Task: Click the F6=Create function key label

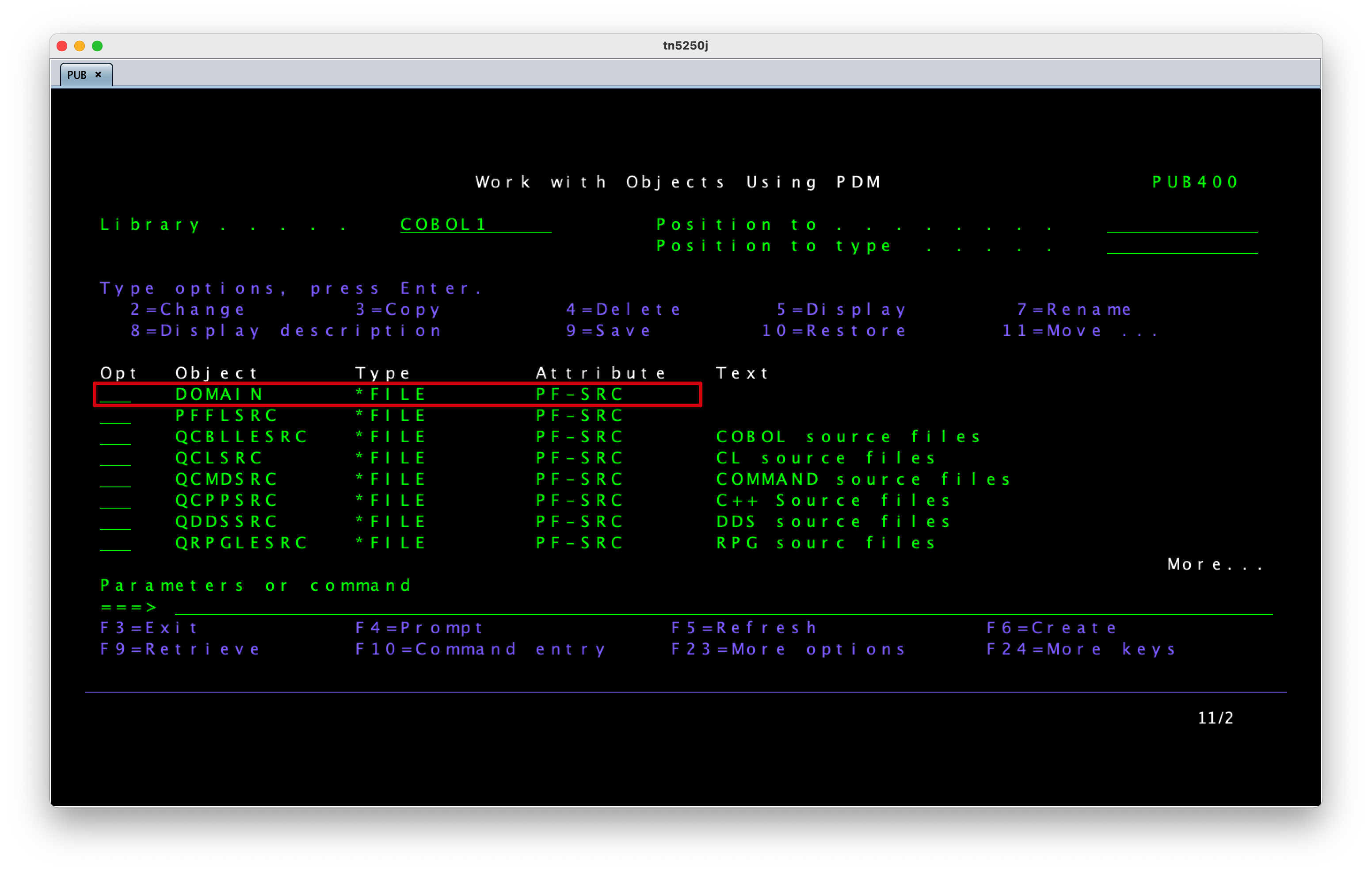Action: point(1052,628)
